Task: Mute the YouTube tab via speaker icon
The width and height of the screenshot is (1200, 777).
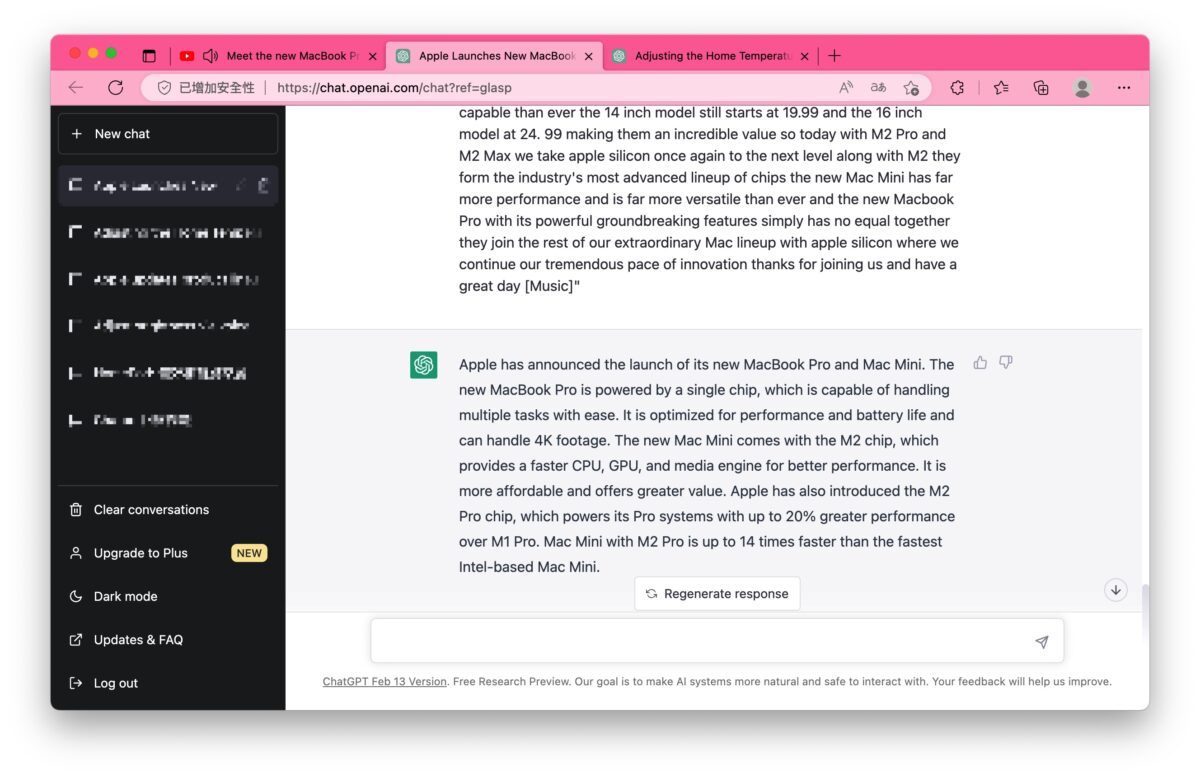Action: click(x=210, y=56)
